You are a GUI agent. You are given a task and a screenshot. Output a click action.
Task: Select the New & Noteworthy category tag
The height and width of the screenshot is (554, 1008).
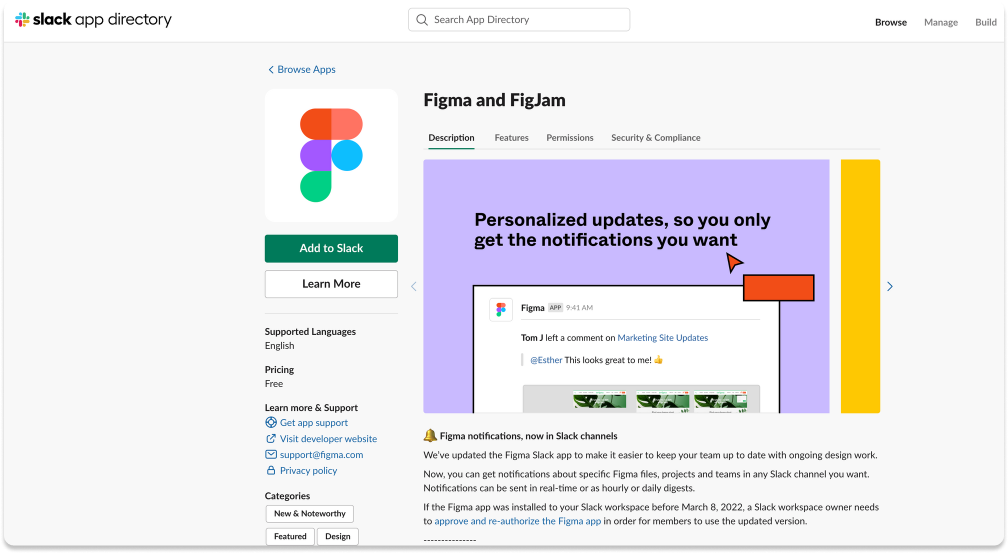coord(310,514)
